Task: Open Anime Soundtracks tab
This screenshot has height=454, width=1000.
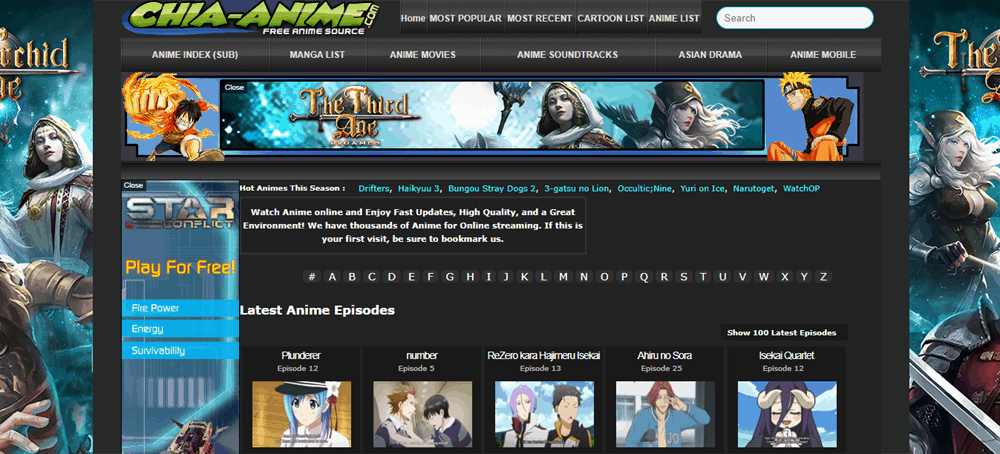Action: click(x=568, y=55)
